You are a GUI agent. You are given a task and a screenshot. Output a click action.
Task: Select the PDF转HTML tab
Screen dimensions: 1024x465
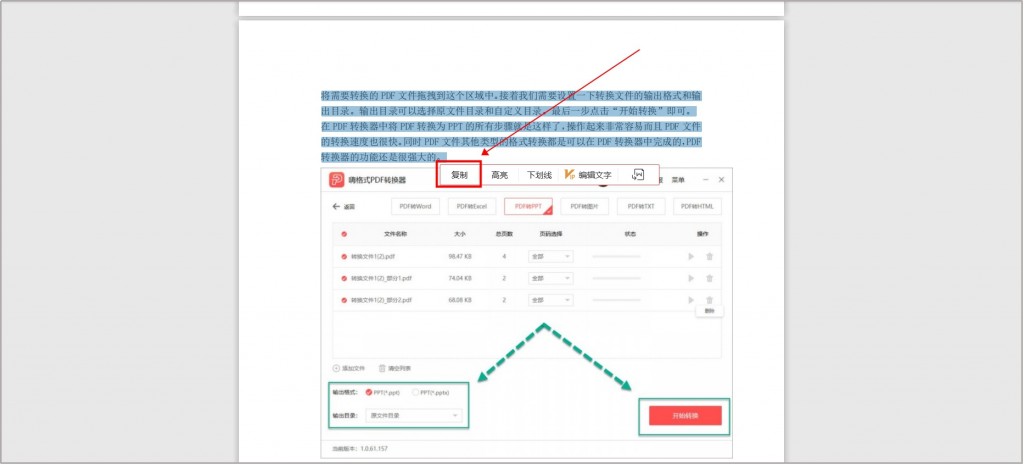coord(697,206)
